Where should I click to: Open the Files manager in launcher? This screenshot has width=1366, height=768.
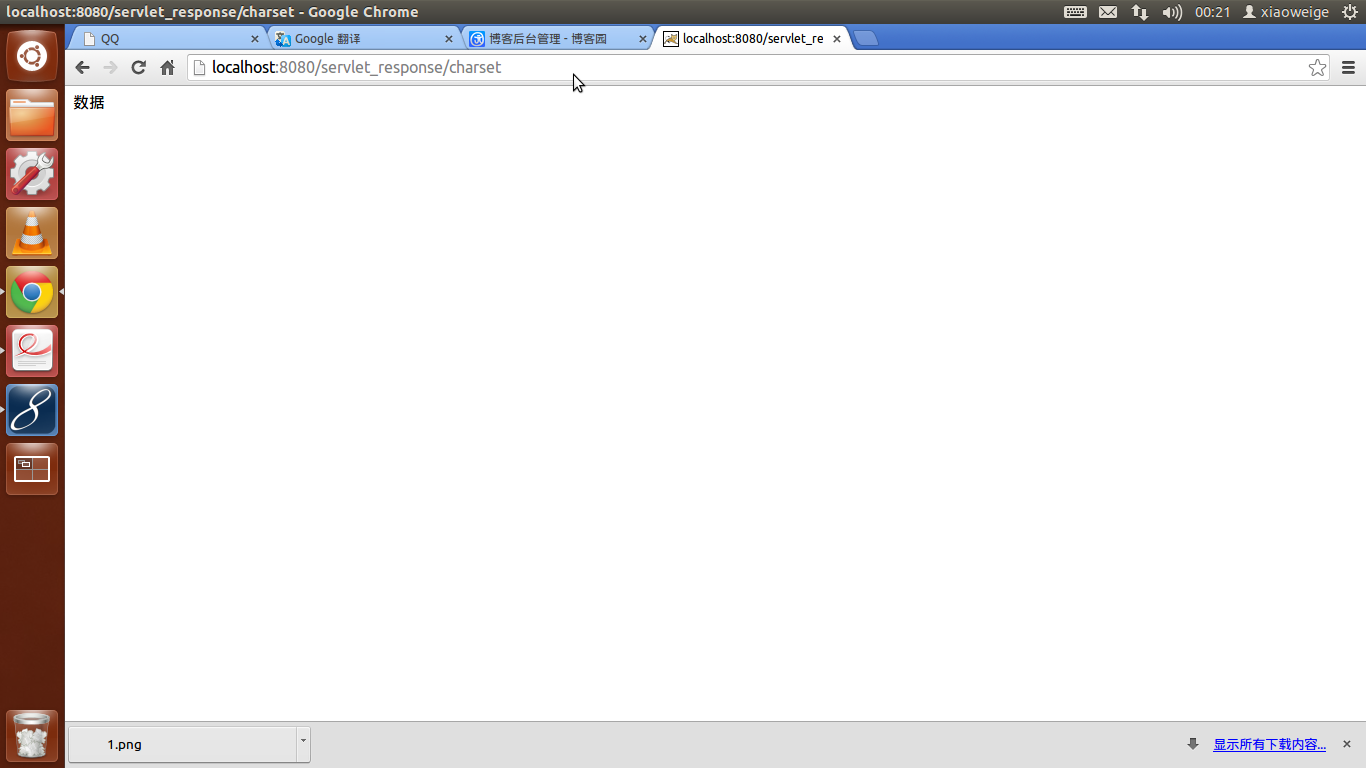click(32, 115)
